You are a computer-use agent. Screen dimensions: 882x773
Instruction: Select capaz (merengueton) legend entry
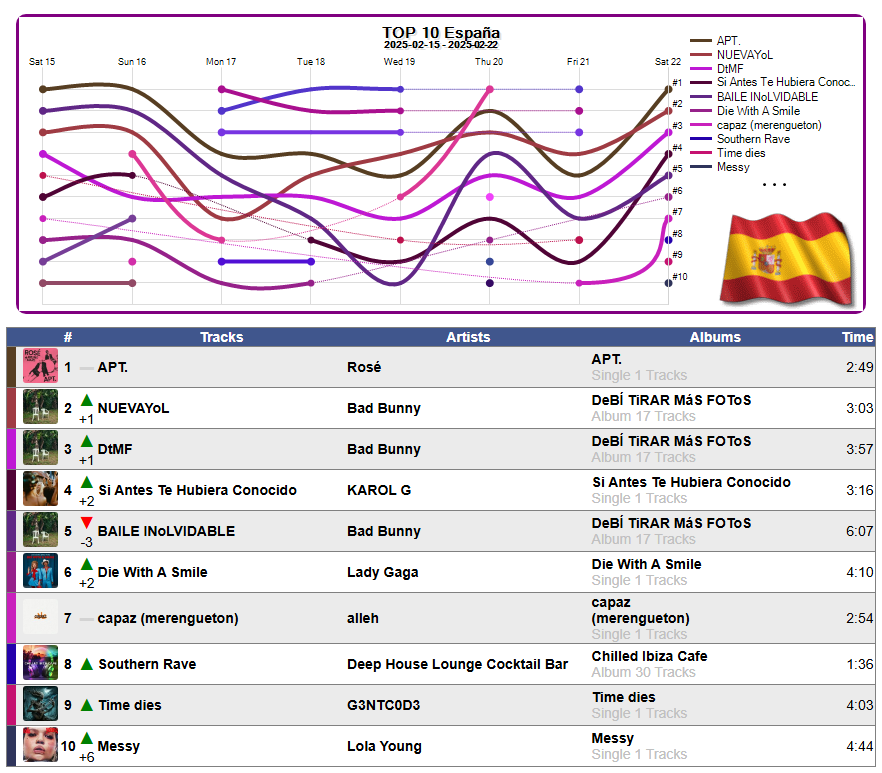(x=769, y=125)
